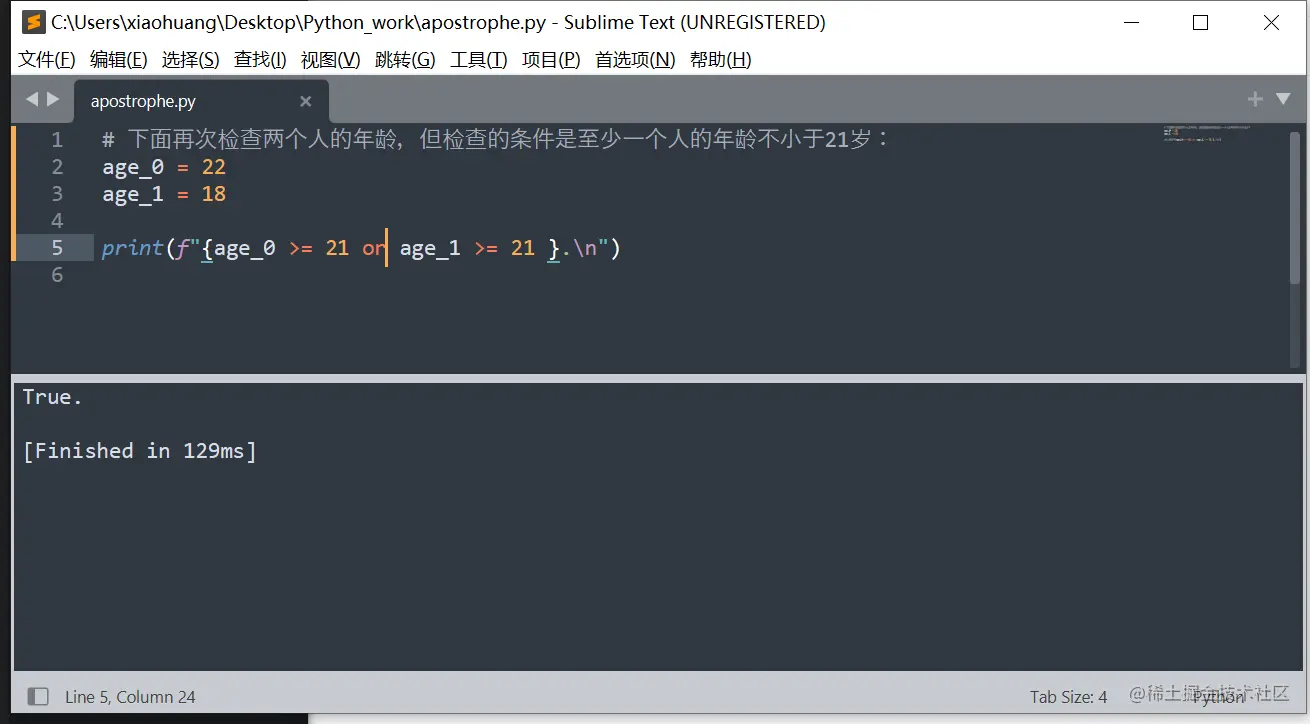Screen dimensions: 1310x724
Task: Open the 跳转(G) menu
Action: [x=405, y=60]
